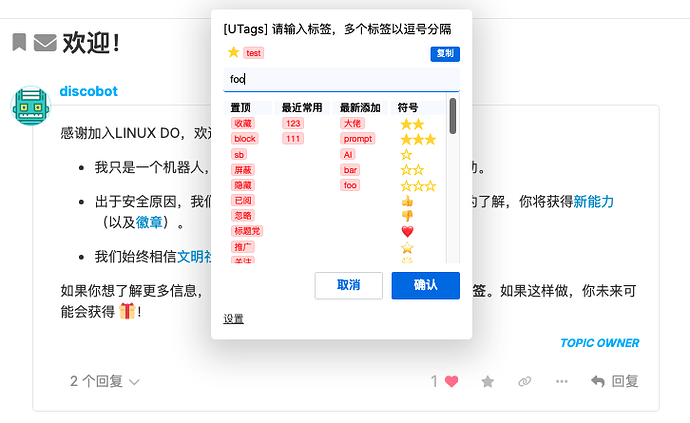Viewport: 690px width, 423px height.
Task: Click the blue 复制 copy button
Action: click(x=445, y=54)
